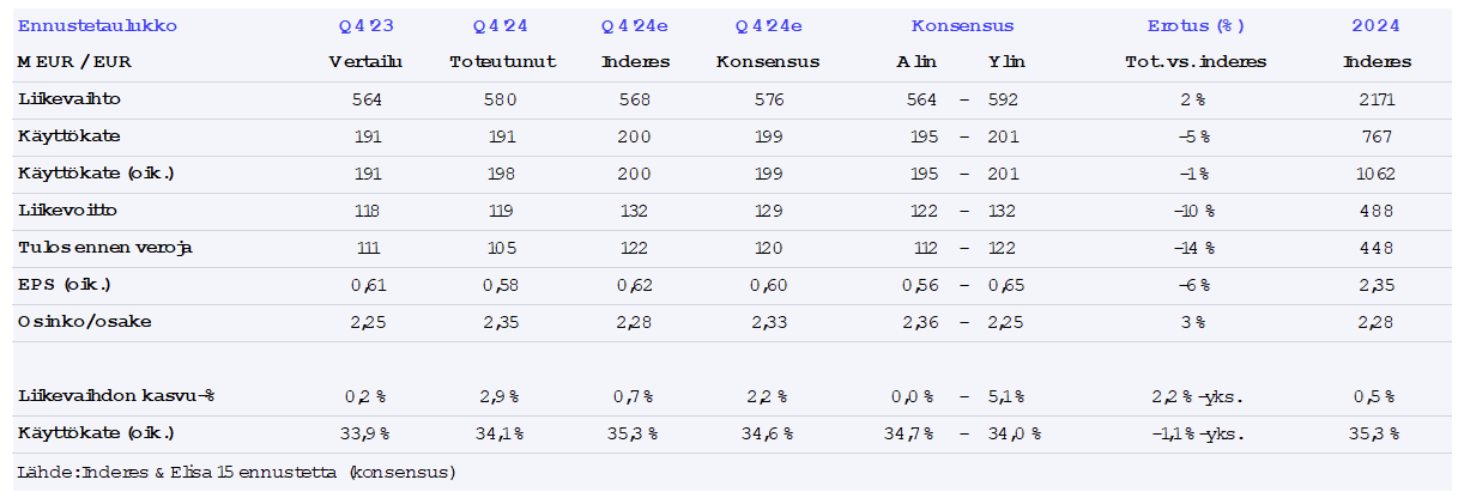Viewport: 1460px width, 500px height.
Task: Click the Liikevaihto row label
Action: pyautogui.click(x=69, y=99)
